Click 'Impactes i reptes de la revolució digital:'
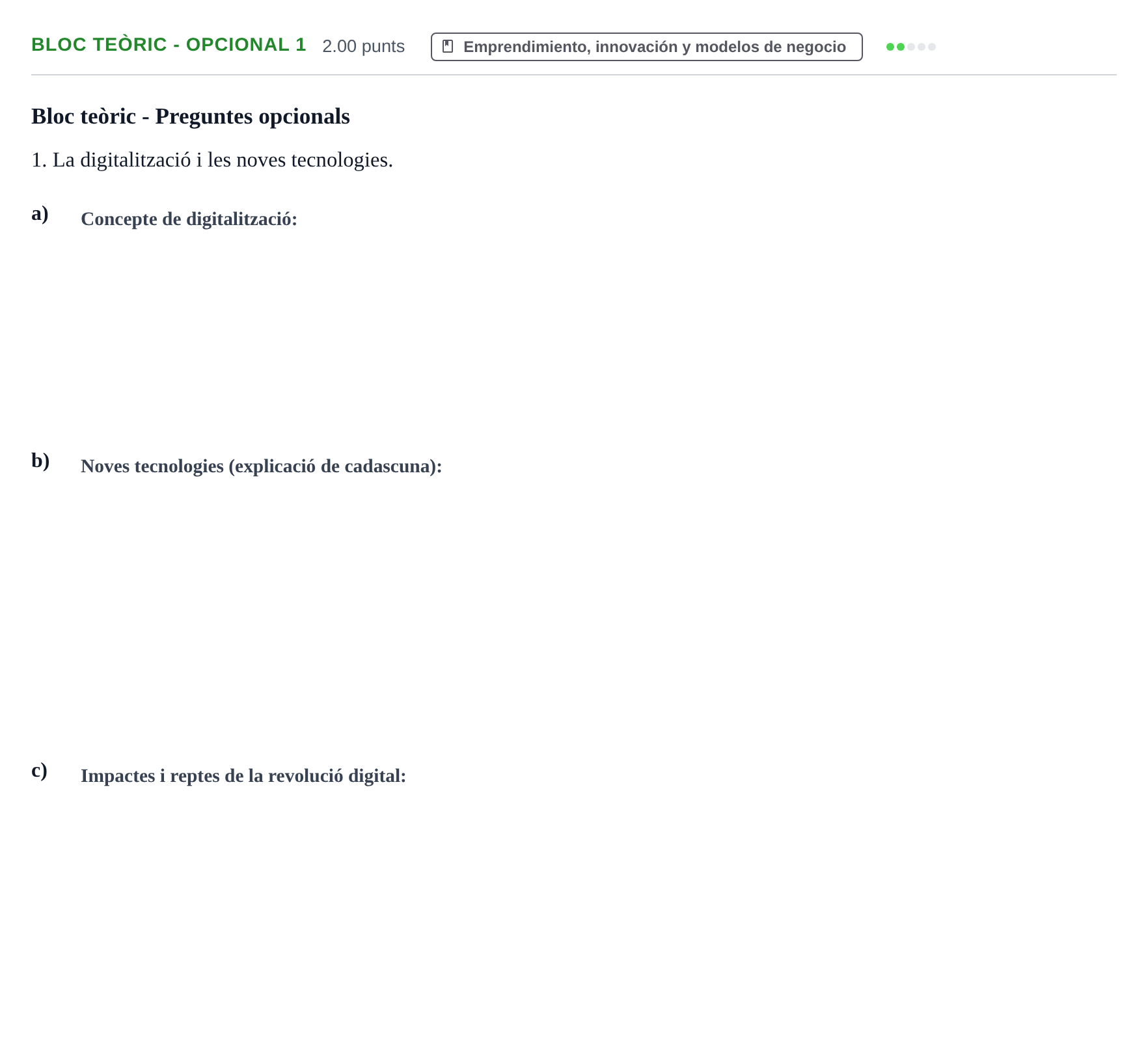The image size is (1148, 1046). click(243, 776)
